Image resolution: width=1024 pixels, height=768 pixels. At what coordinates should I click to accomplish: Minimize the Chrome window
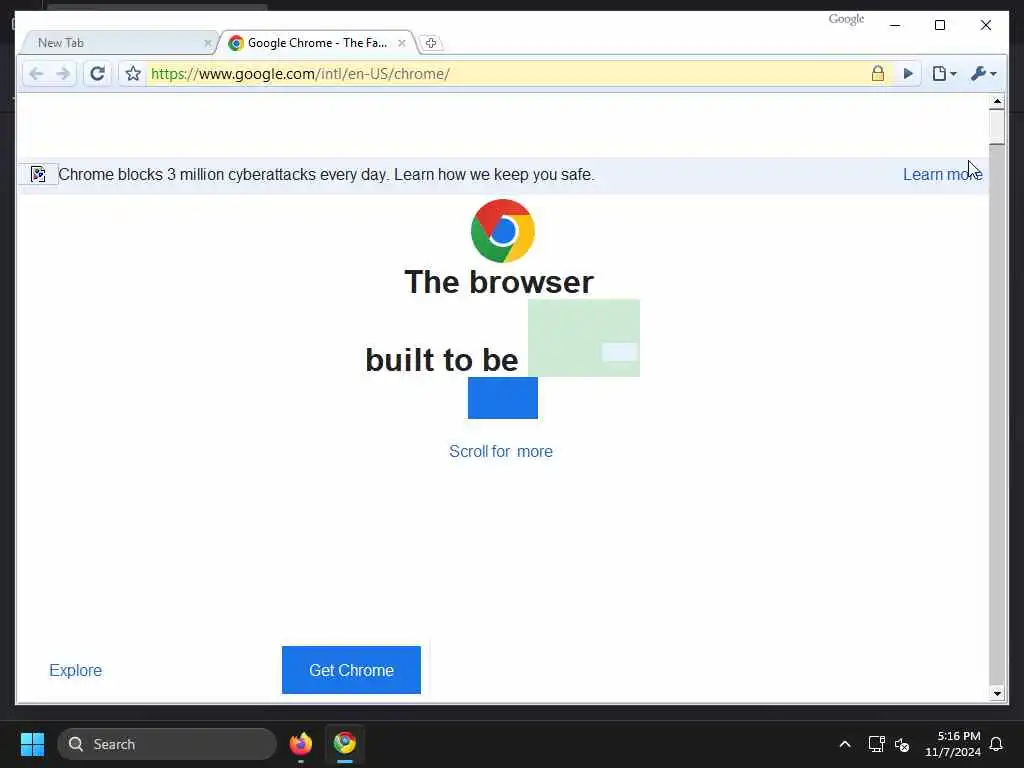pos(895,25)
